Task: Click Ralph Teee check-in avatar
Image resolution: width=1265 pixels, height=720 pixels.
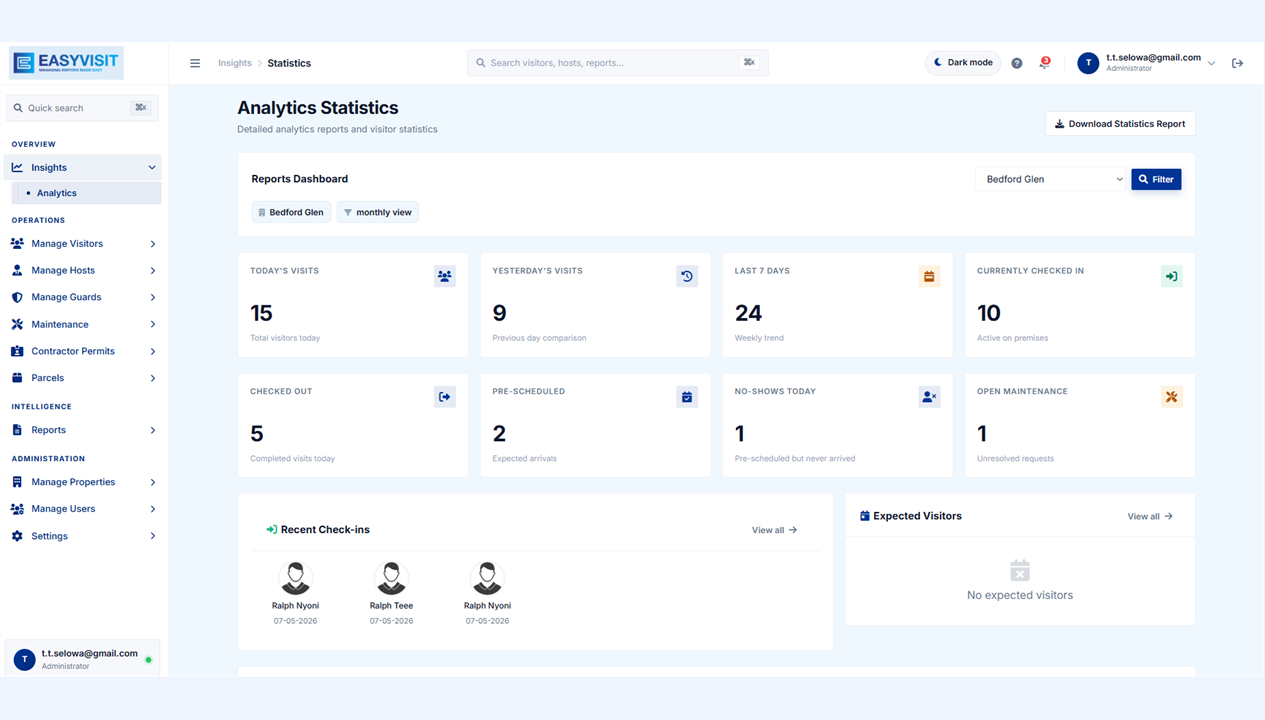Action: click(x=391, y=578)
